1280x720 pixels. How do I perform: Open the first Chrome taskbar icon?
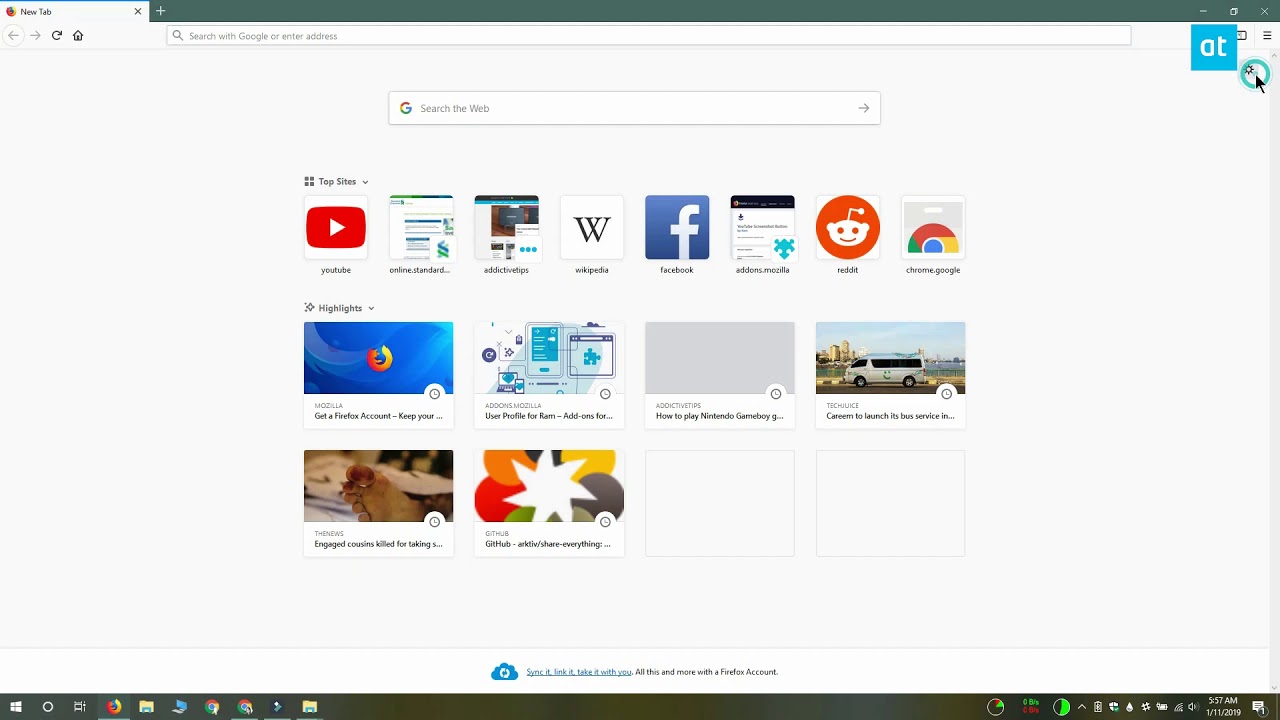[x=212, y=707]
